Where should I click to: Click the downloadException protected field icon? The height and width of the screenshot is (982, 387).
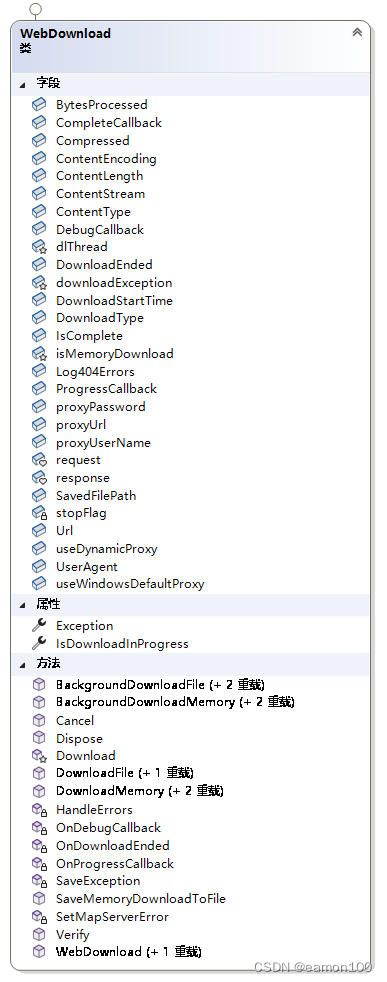pyautogui.click(x=39, y=282)
